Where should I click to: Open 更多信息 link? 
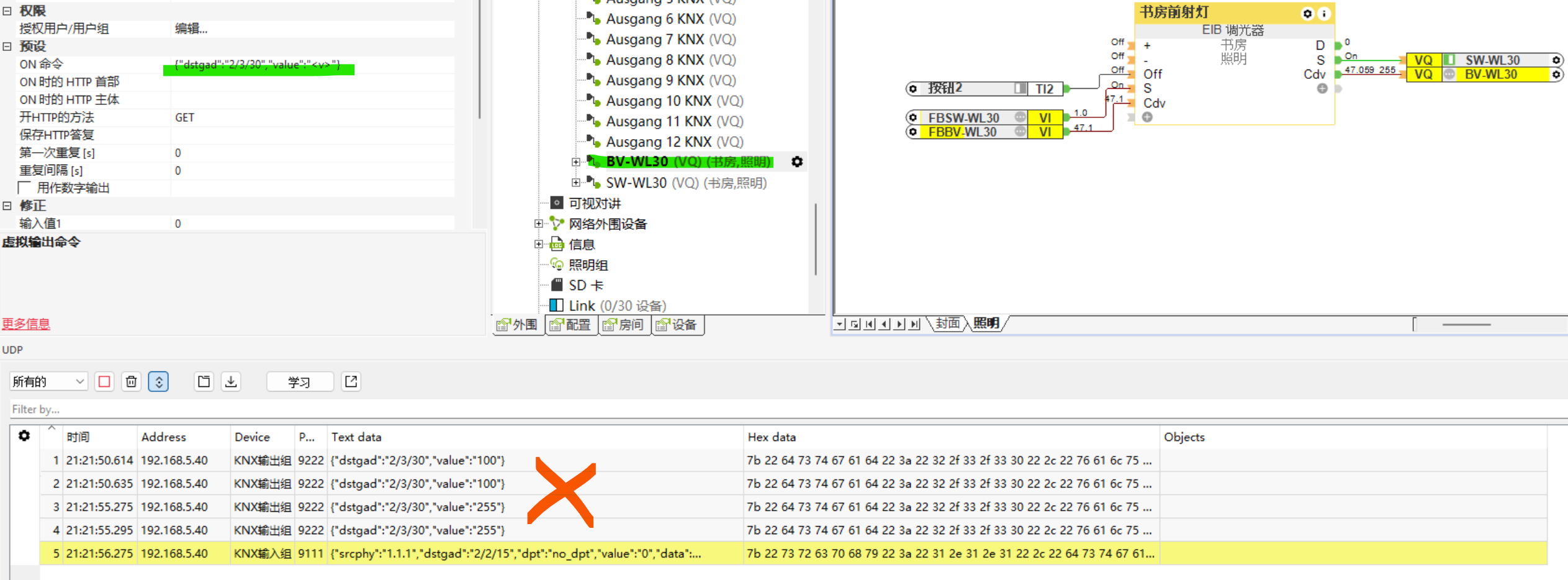[26, 324]
